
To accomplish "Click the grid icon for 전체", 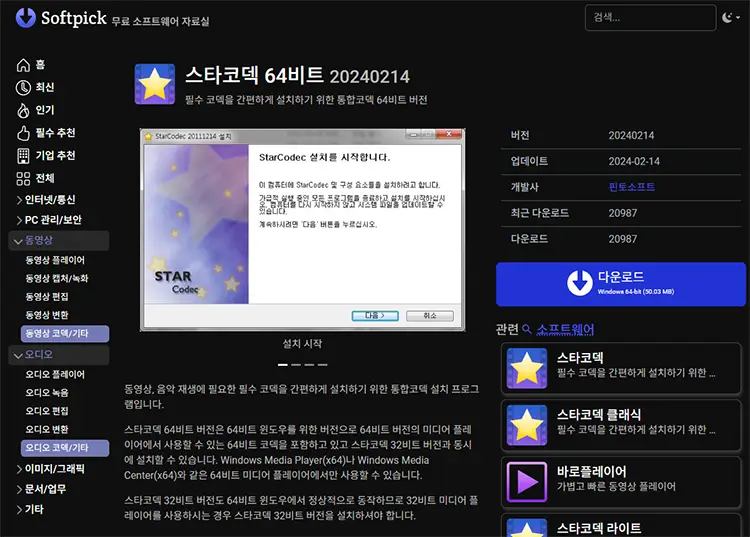I will click(23, 179).
